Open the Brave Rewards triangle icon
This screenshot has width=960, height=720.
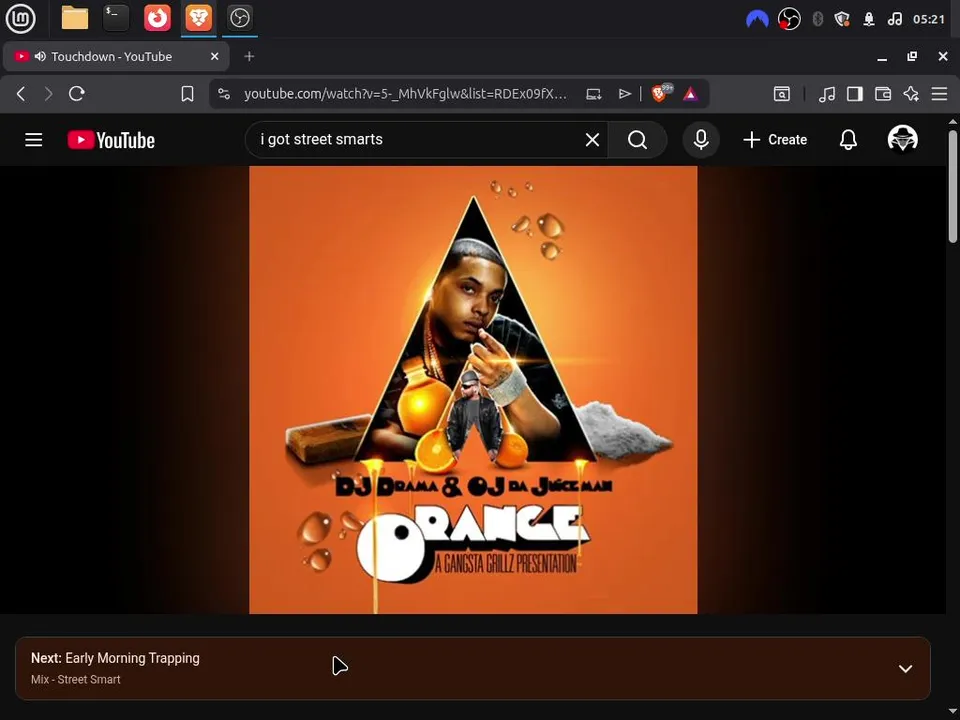[690, 94]
